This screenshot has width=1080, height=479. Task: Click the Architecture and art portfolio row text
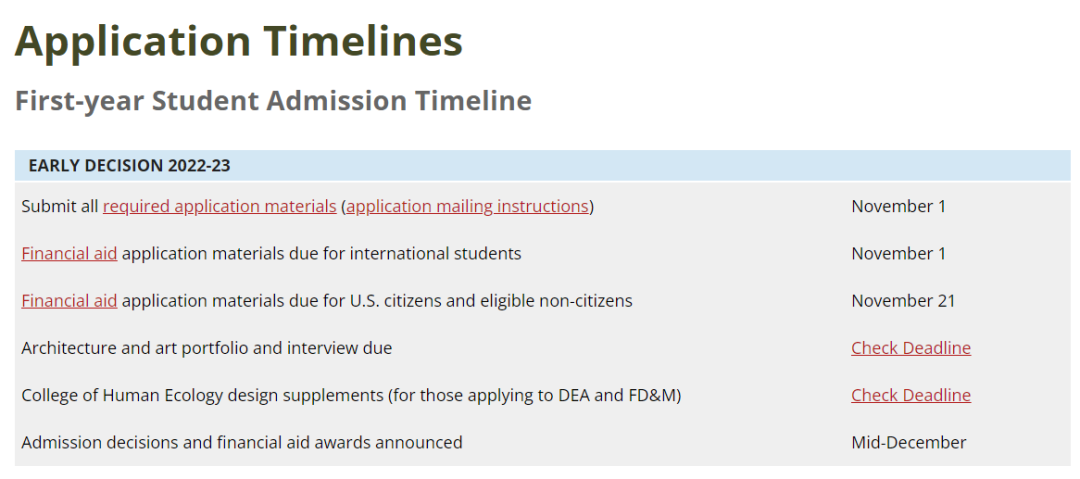point(206,348)
